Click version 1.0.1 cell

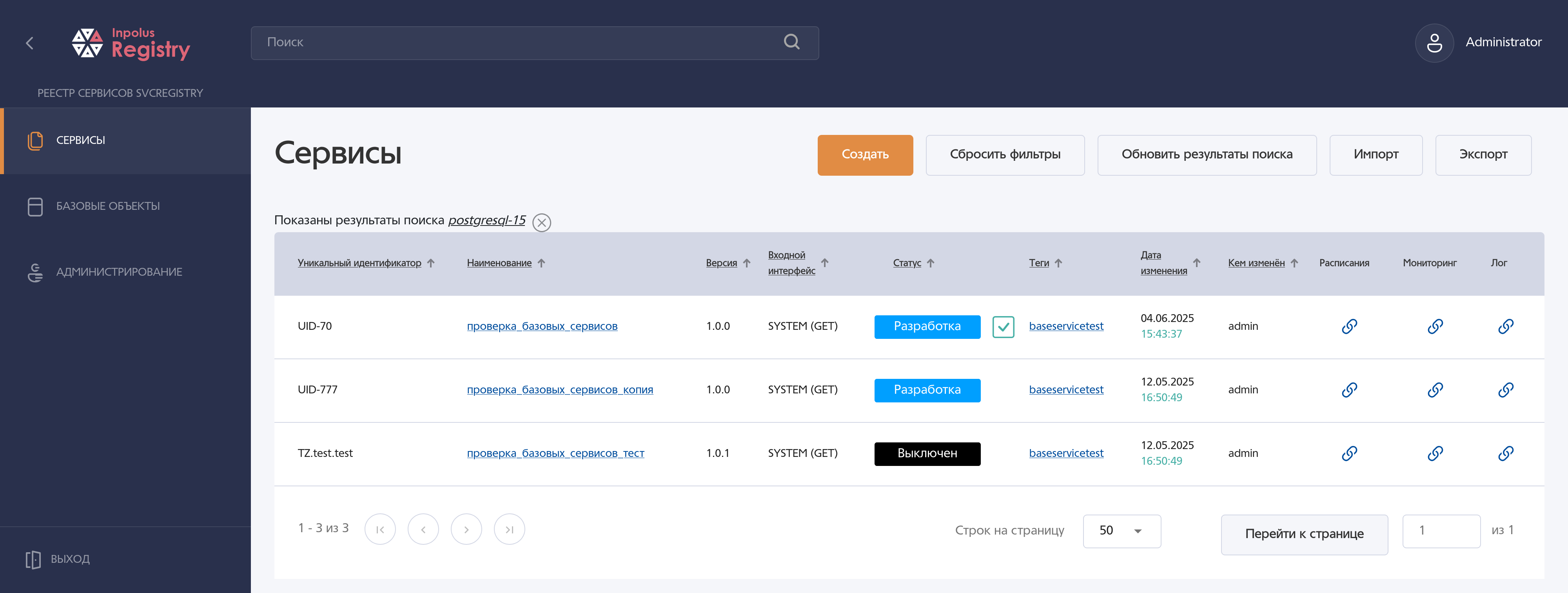[718, 454]
